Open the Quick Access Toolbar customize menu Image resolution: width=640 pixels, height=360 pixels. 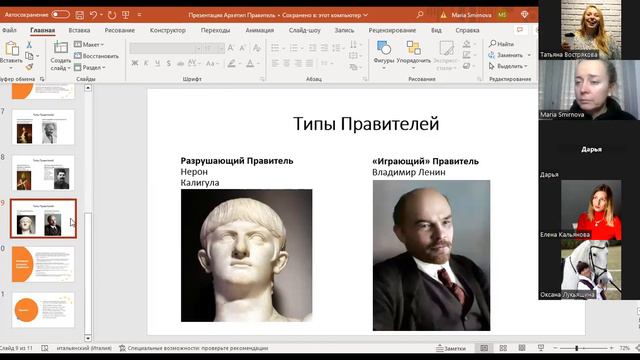tap(139, 15)
